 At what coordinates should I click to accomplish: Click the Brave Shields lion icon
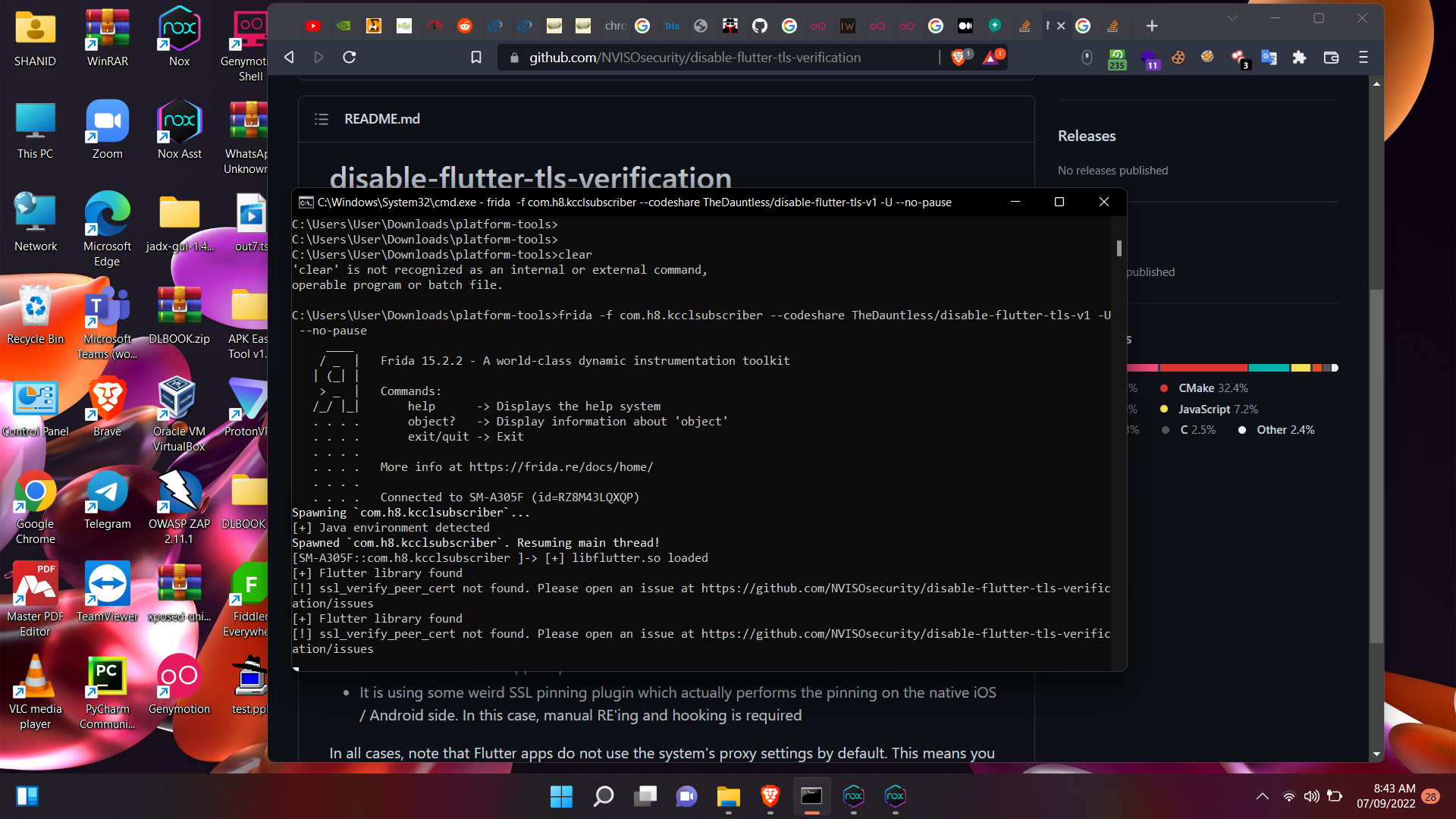(x=959, y=57)
